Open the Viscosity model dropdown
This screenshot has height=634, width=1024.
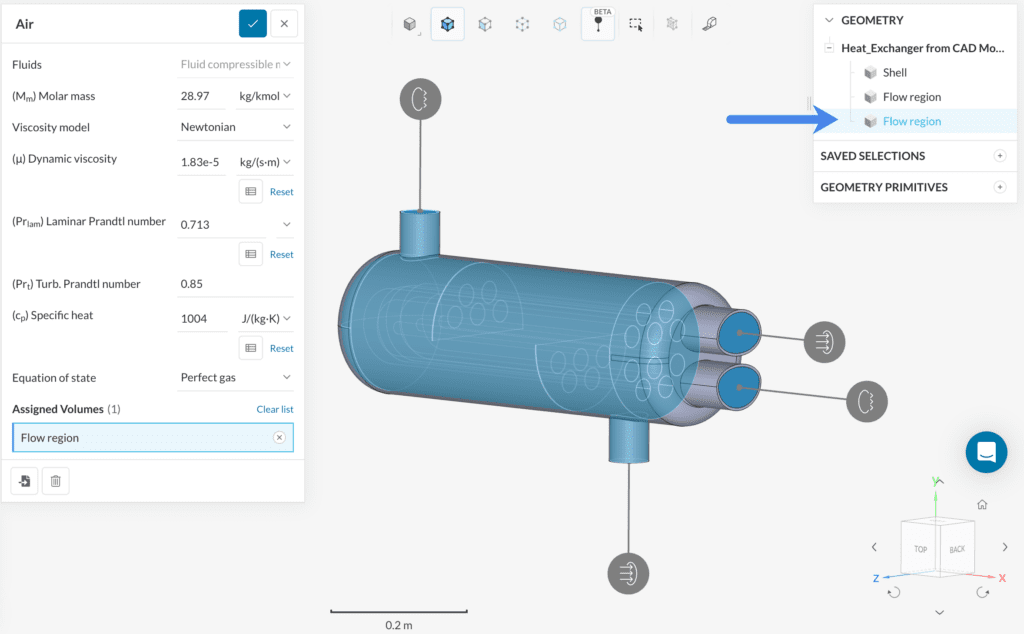tap(235, 127)
